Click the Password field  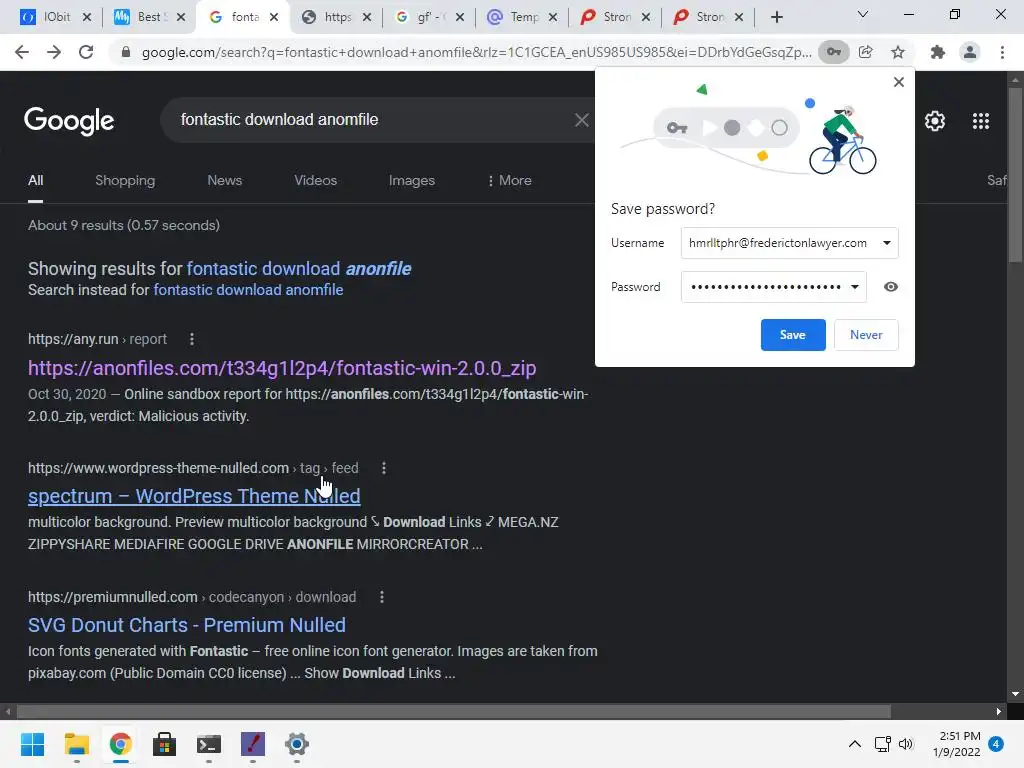click(x=773, y=287)
